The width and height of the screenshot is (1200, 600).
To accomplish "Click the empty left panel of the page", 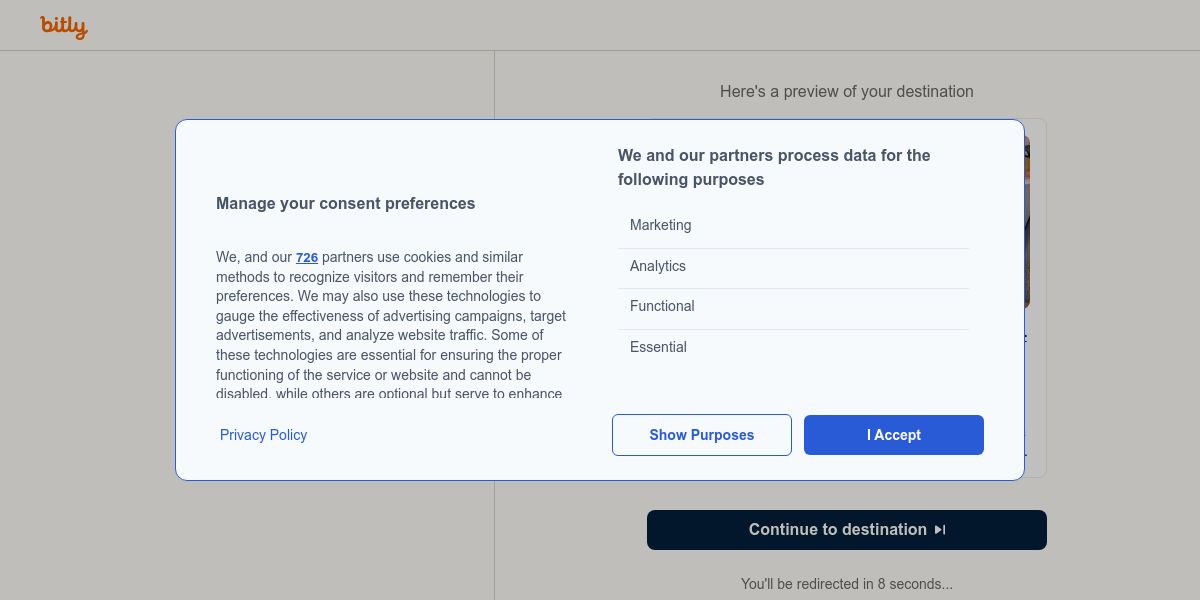I will 250,540.
